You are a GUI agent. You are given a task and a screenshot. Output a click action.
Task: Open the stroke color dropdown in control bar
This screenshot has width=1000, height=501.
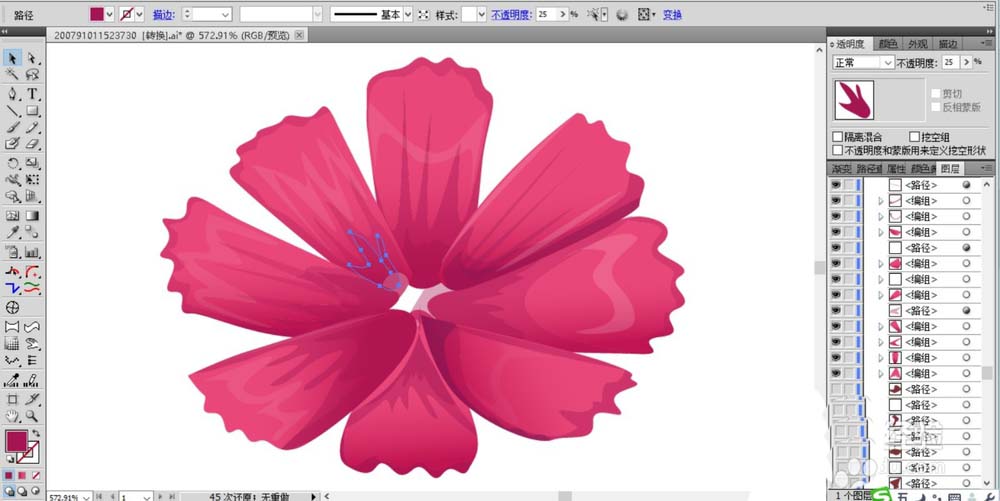tap(139, 15)
